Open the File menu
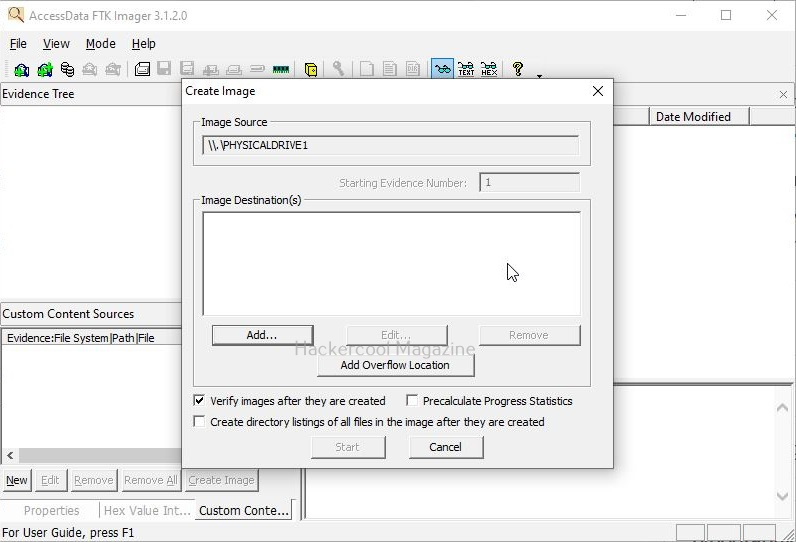The height and width of the screenshot is (542, 796). pos(18,44)
